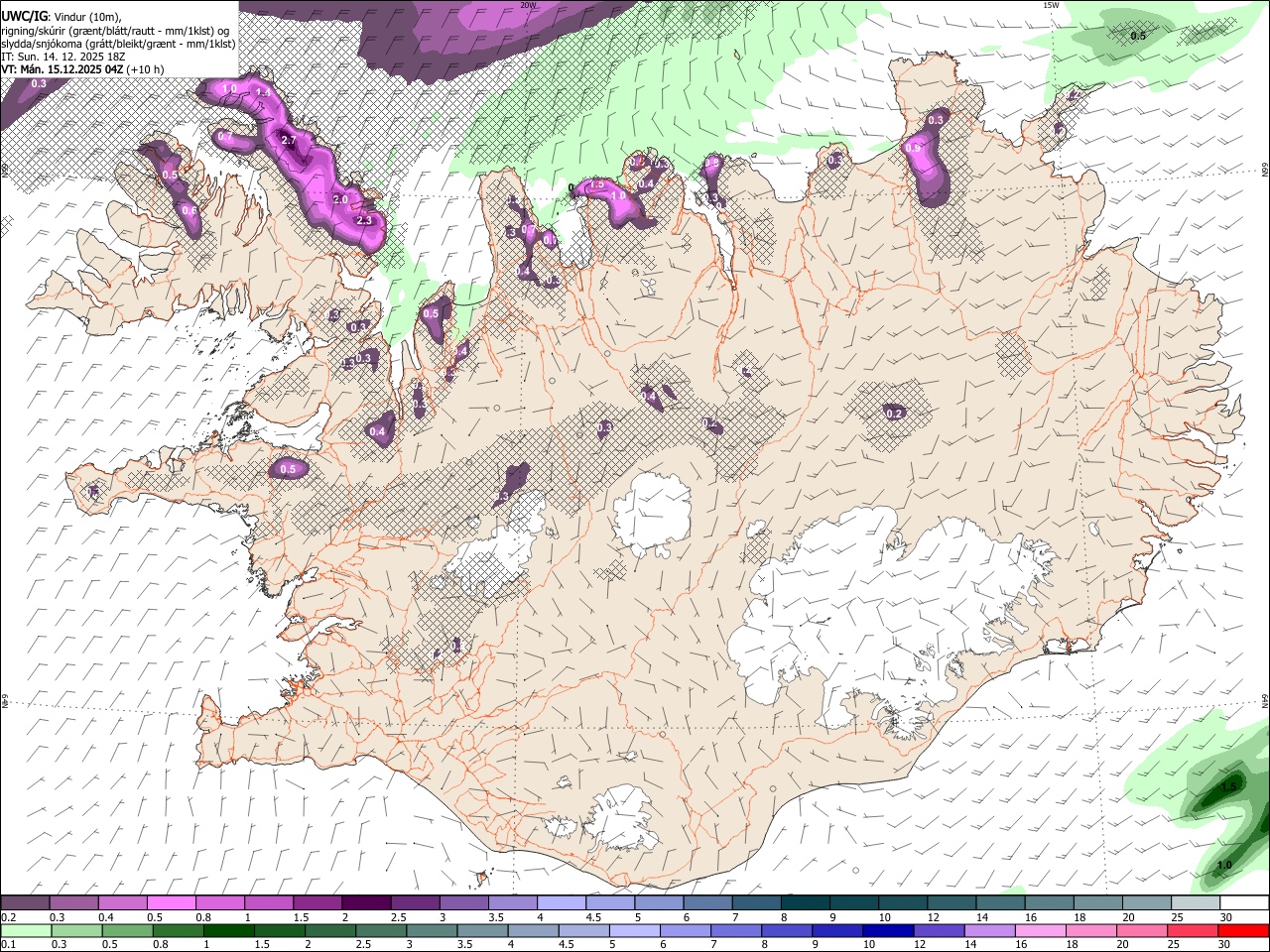The width and height of the screenshot is (1270, 952).
Task: Select the medium green 0.5–0.8 swatch in the rain scale
Action: 128,931
